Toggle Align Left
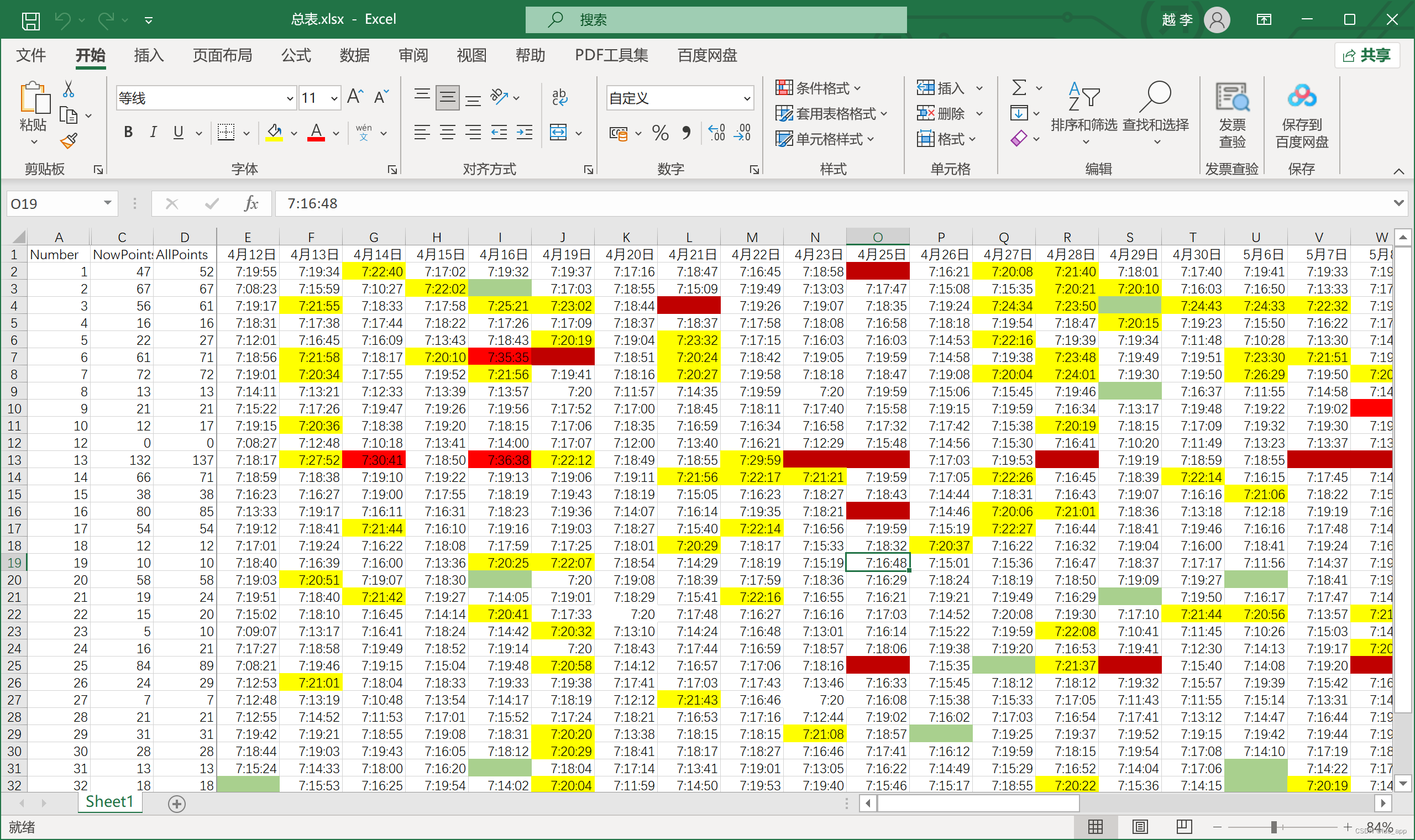This screenshot has width=1415, height=840. click(x=422, y=133)
